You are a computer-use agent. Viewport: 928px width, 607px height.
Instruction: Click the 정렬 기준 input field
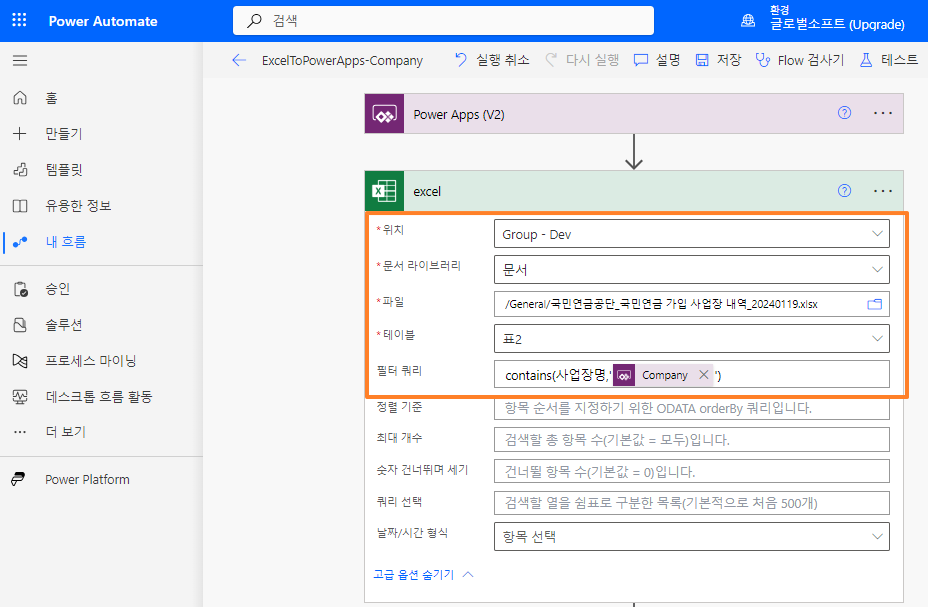[691, 408]
